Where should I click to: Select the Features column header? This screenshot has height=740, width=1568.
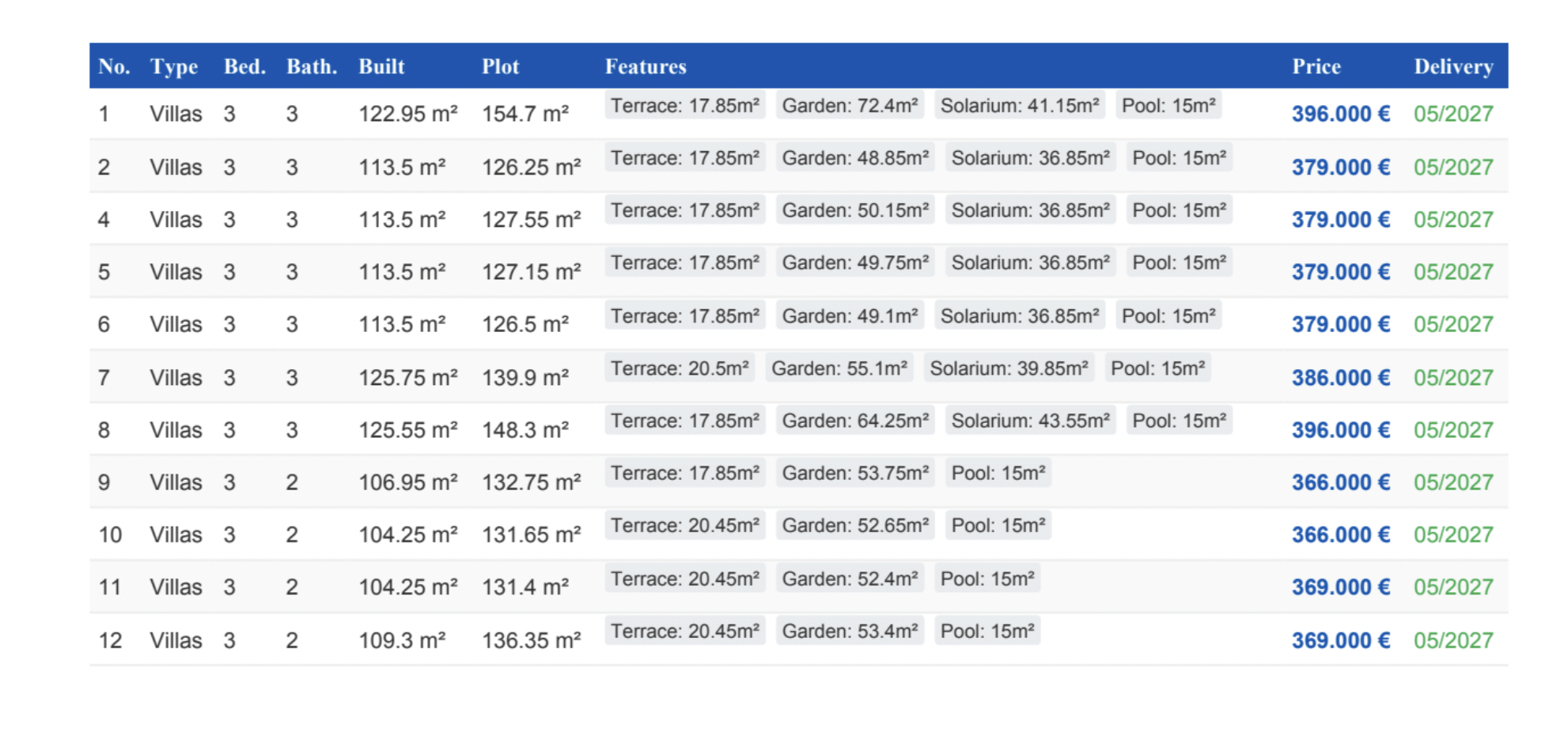point(646,66)
